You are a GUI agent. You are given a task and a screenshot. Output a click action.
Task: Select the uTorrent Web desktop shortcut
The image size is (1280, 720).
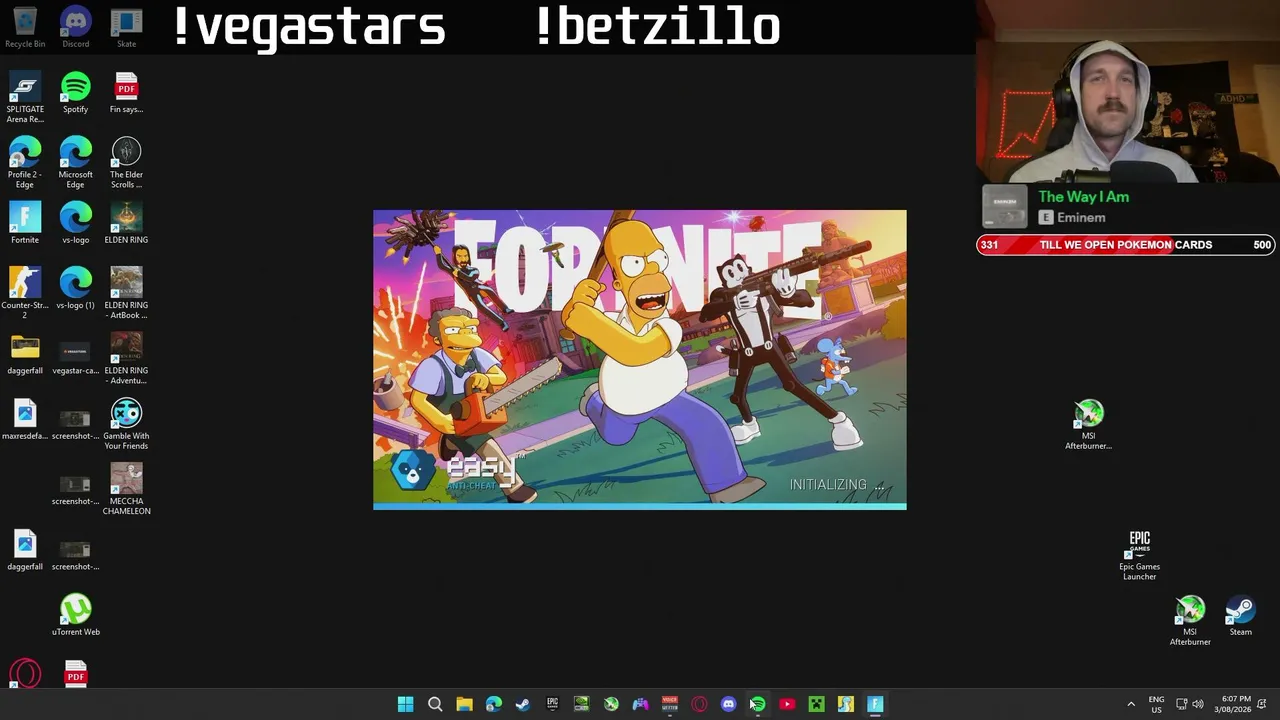coord(76,615)
